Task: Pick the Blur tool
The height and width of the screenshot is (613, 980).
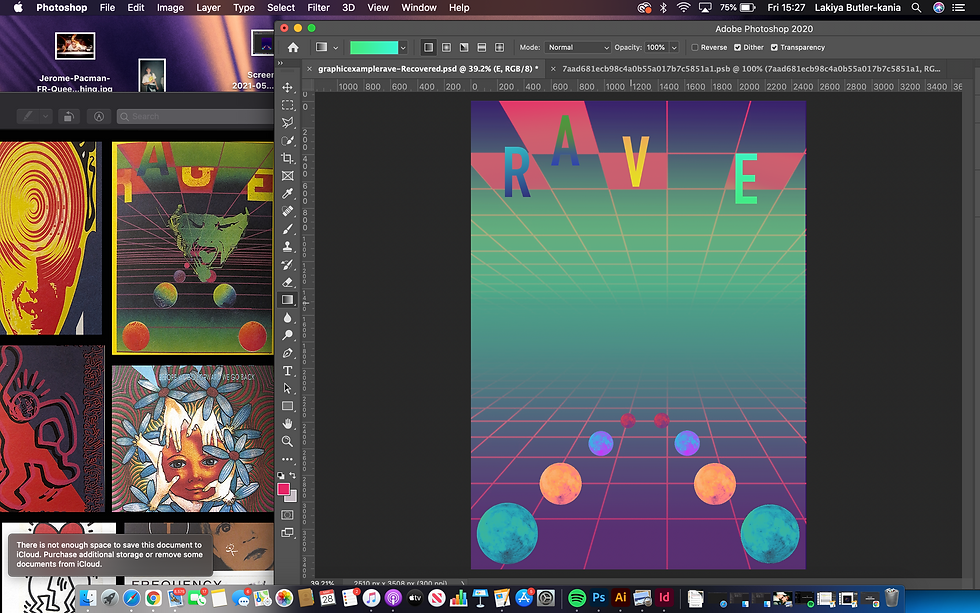Action: click(x=288, y=317)
